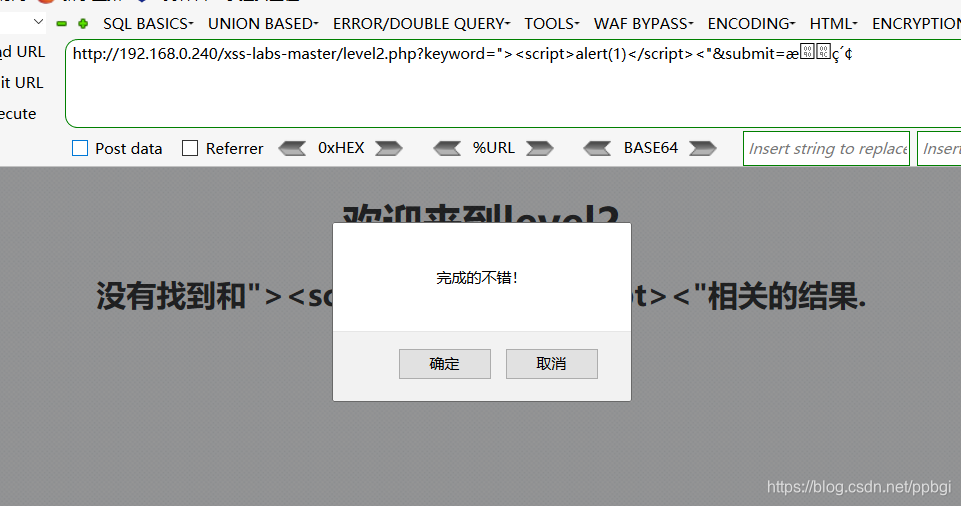The width and height of the screenshot is (961, 506).
Task: Click the %URL label
Action: click(x=493, y=148)
